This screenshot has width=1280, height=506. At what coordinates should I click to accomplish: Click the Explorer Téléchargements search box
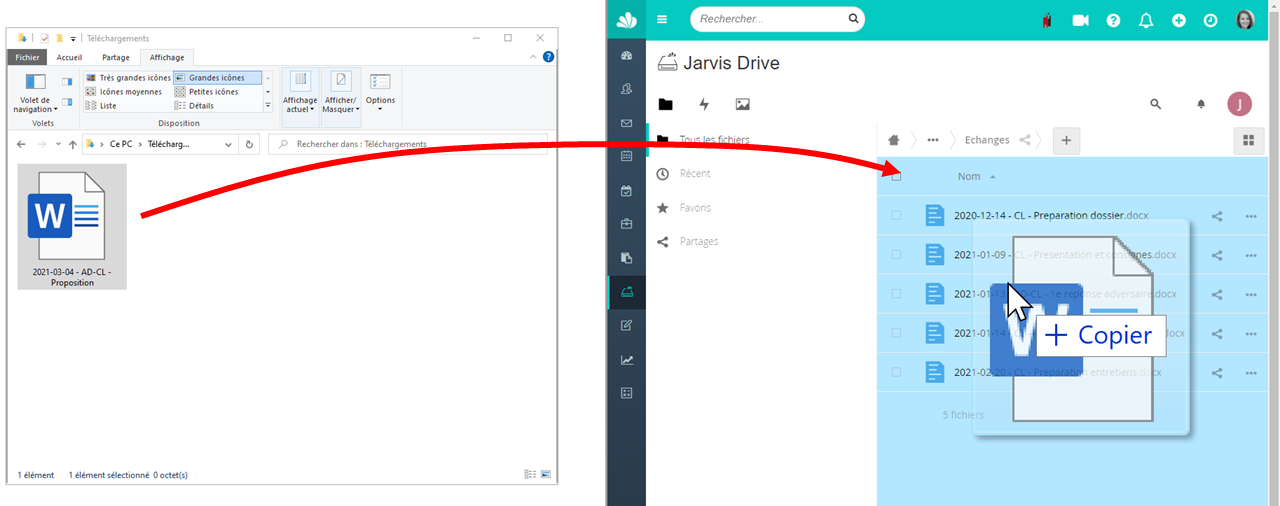[408, 144]
